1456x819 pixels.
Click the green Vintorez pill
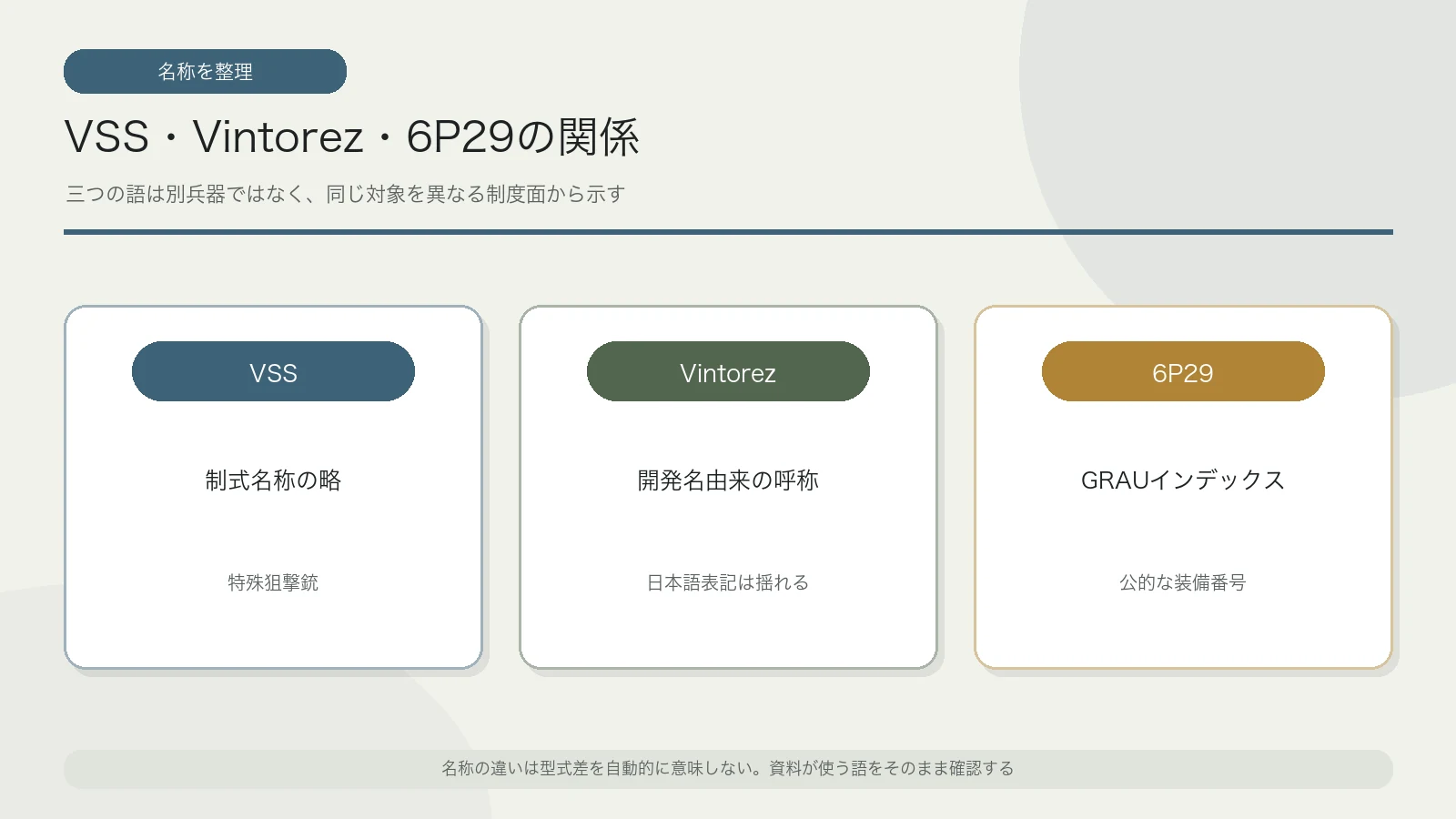[x=728, y=371]
